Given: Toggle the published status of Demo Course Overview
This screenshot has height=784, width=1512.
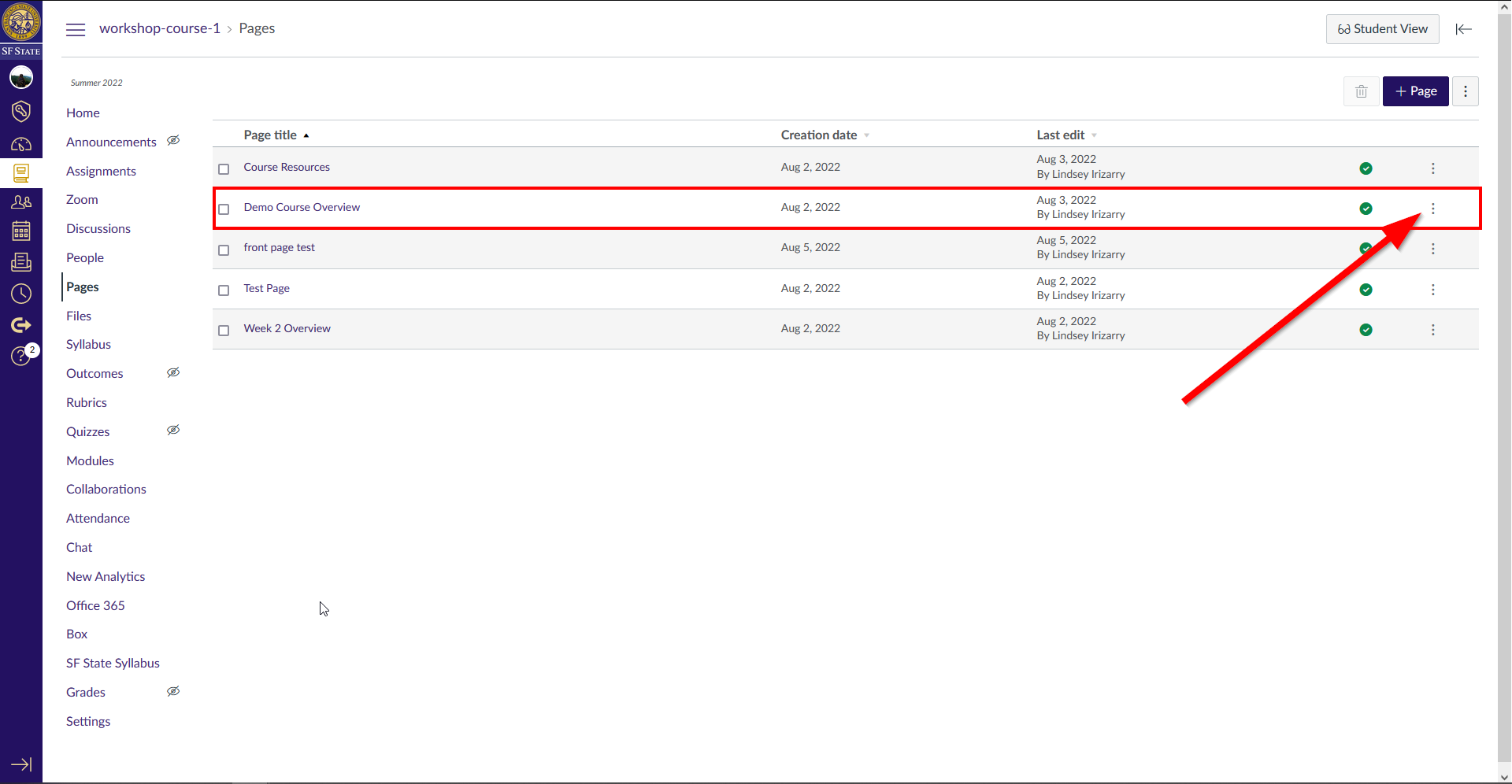Looking at the screenshot, I should [1366, 209].
